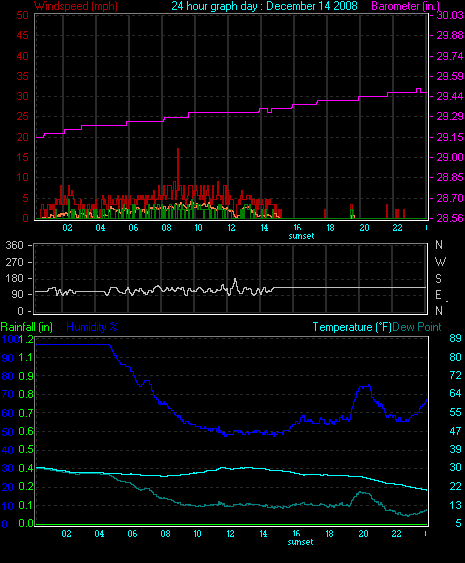
Task: Click the 50 mph windspeed scale label
Action: click(22, 15)
